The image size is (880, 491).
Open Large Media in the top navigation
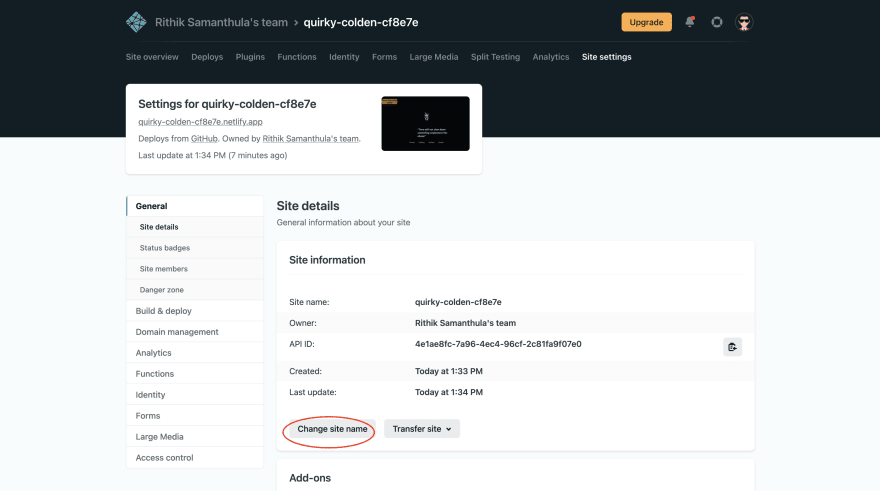tap(434, 57)
